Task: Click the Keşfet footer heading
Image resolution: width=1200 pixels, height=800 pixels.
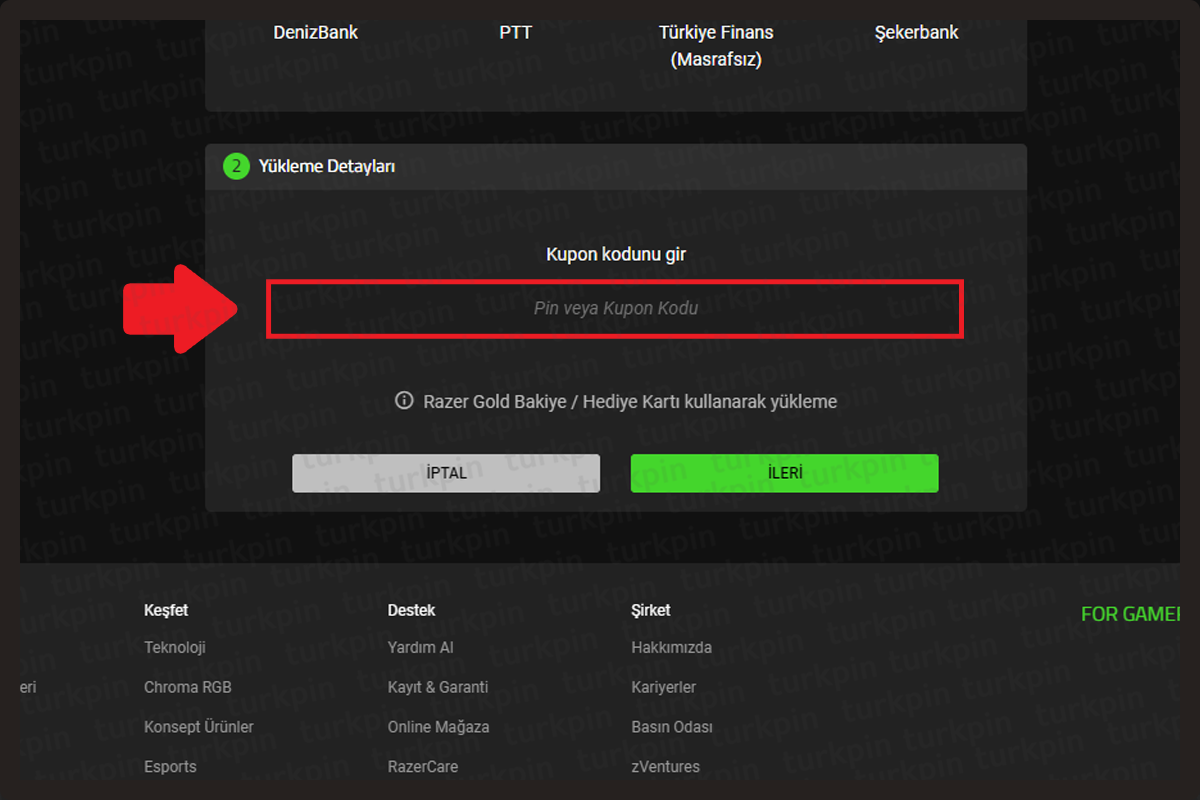Action: click(166, 610)
